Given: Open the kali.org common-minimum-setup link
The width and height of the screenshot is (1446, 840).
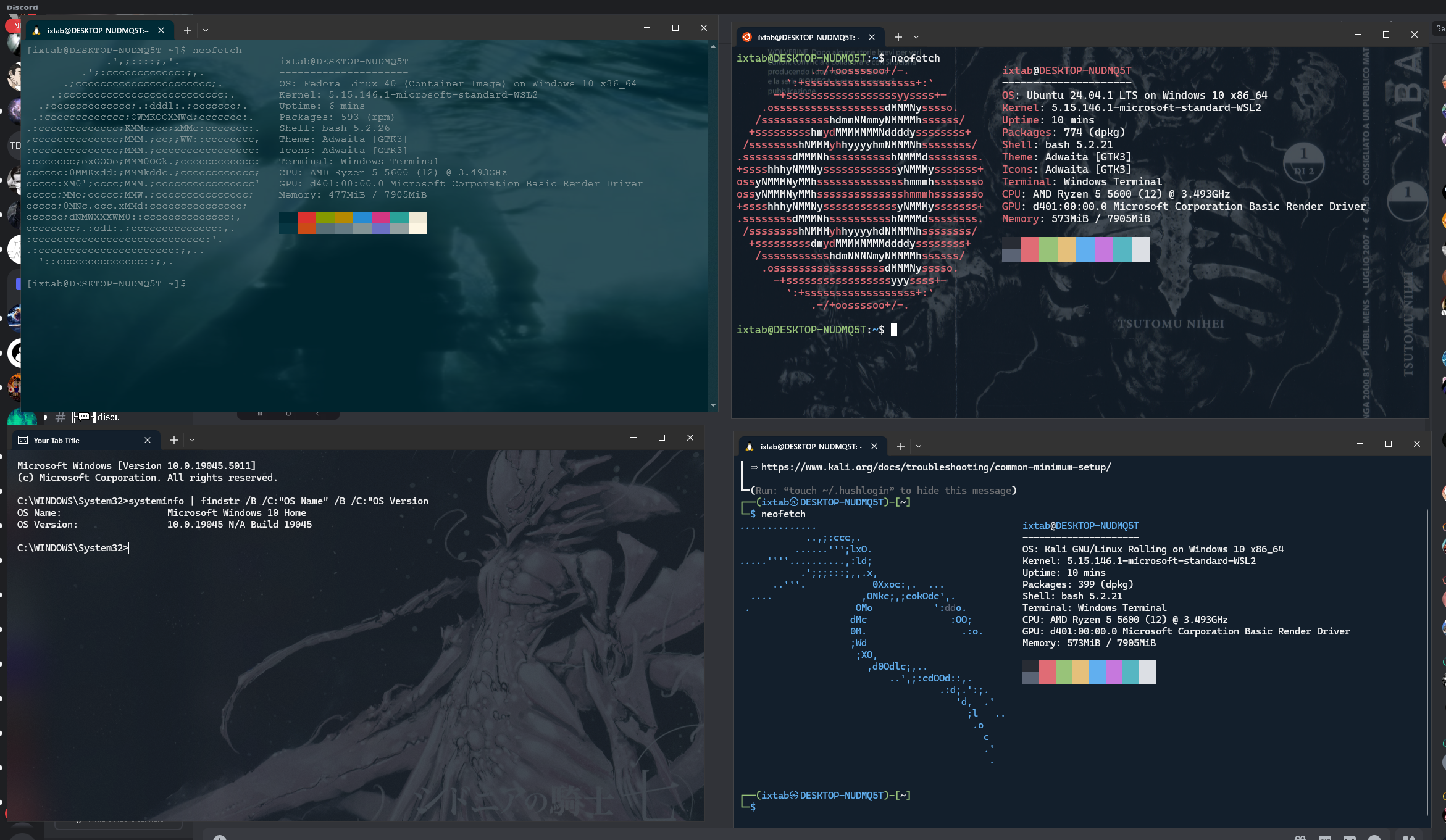Looking at the screenshot, I should tap(936, 467).
